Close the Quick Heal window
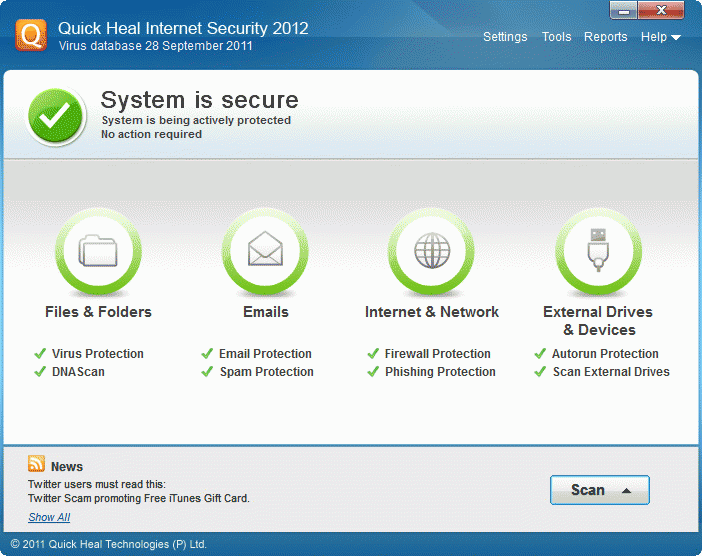This screenshot has width=702, height=556. click(x=661, y=10)
